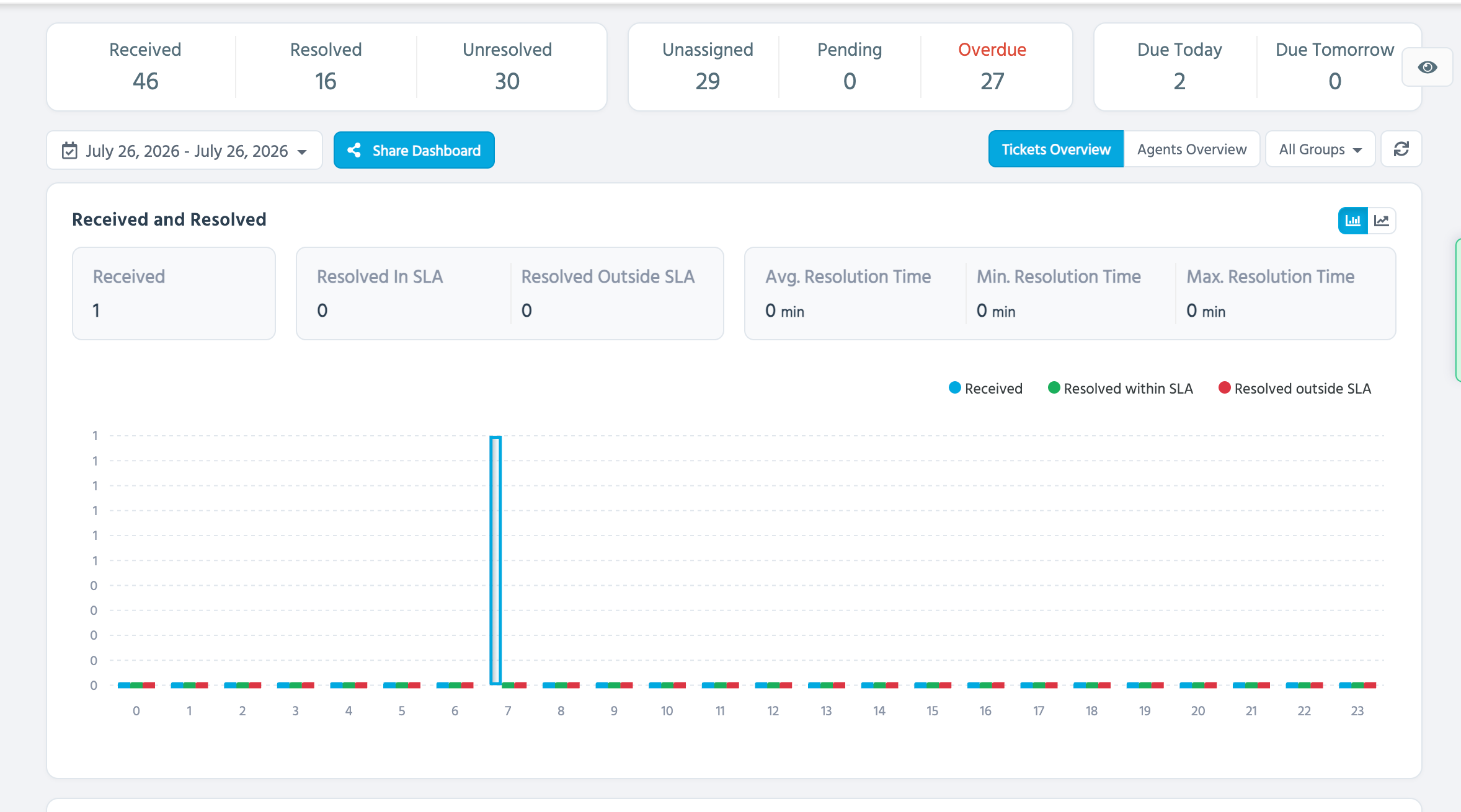Select the Tickets Overview tab
Screen dimensions: 1461x812
(x=1056, y=149)
